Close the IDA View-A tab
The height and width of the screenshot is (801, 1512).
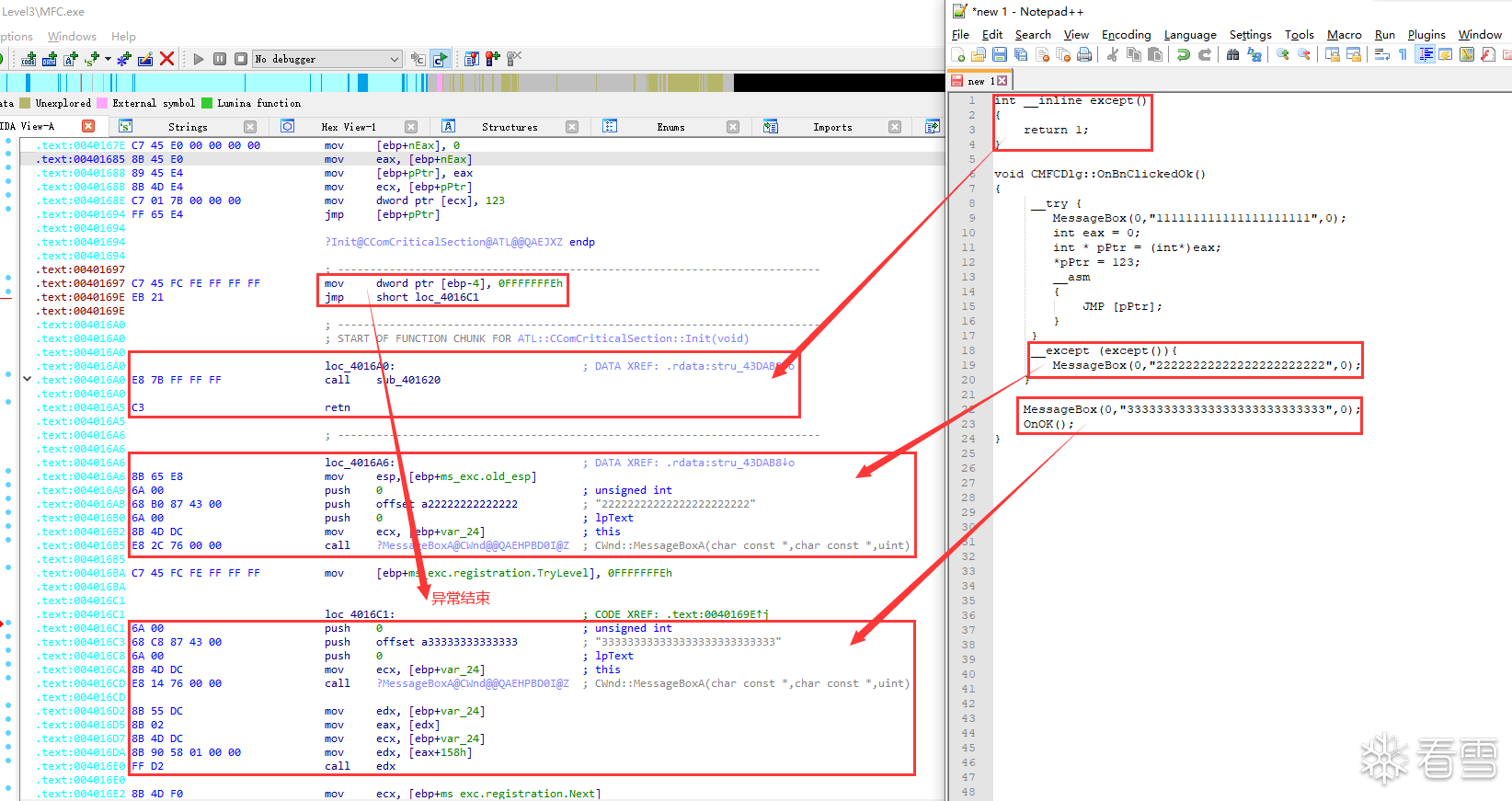[x=88, y=126]
